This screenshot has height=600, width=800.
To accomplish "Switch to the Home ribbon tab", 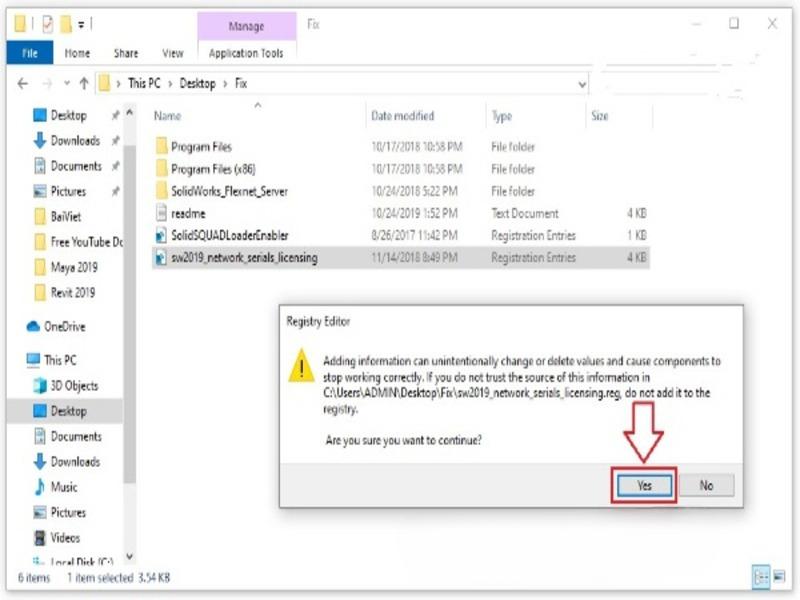I will pos(77,53).
